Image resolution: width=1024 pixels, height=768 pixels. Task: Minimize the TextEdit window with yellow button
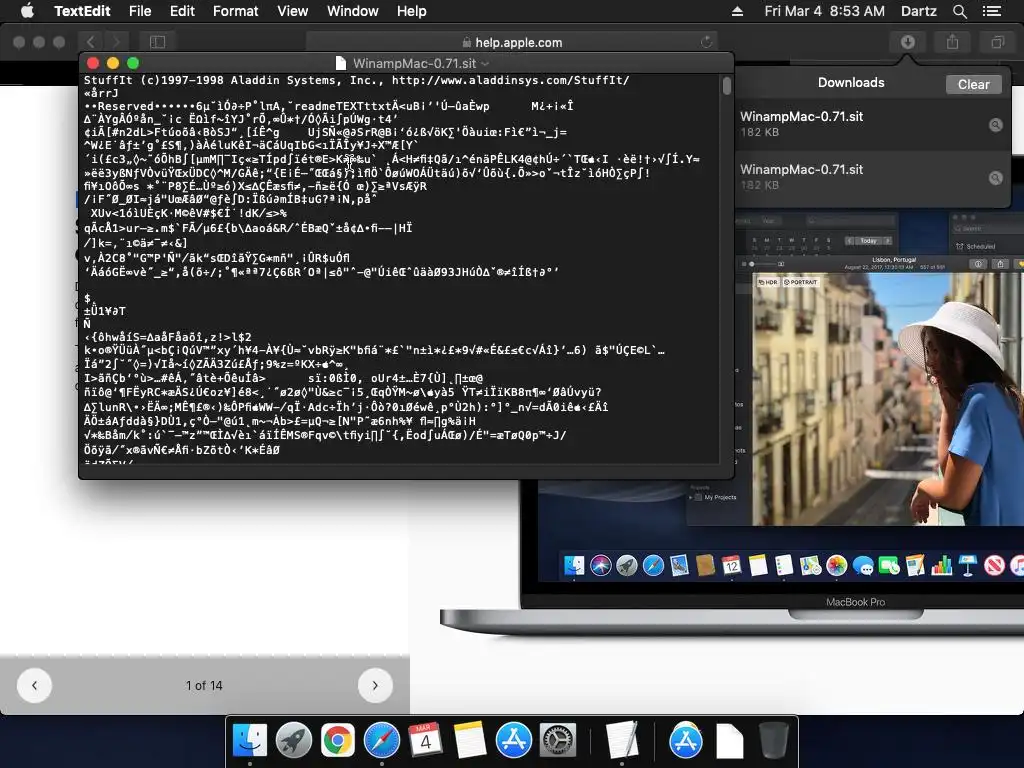click(x=113, y=63)
